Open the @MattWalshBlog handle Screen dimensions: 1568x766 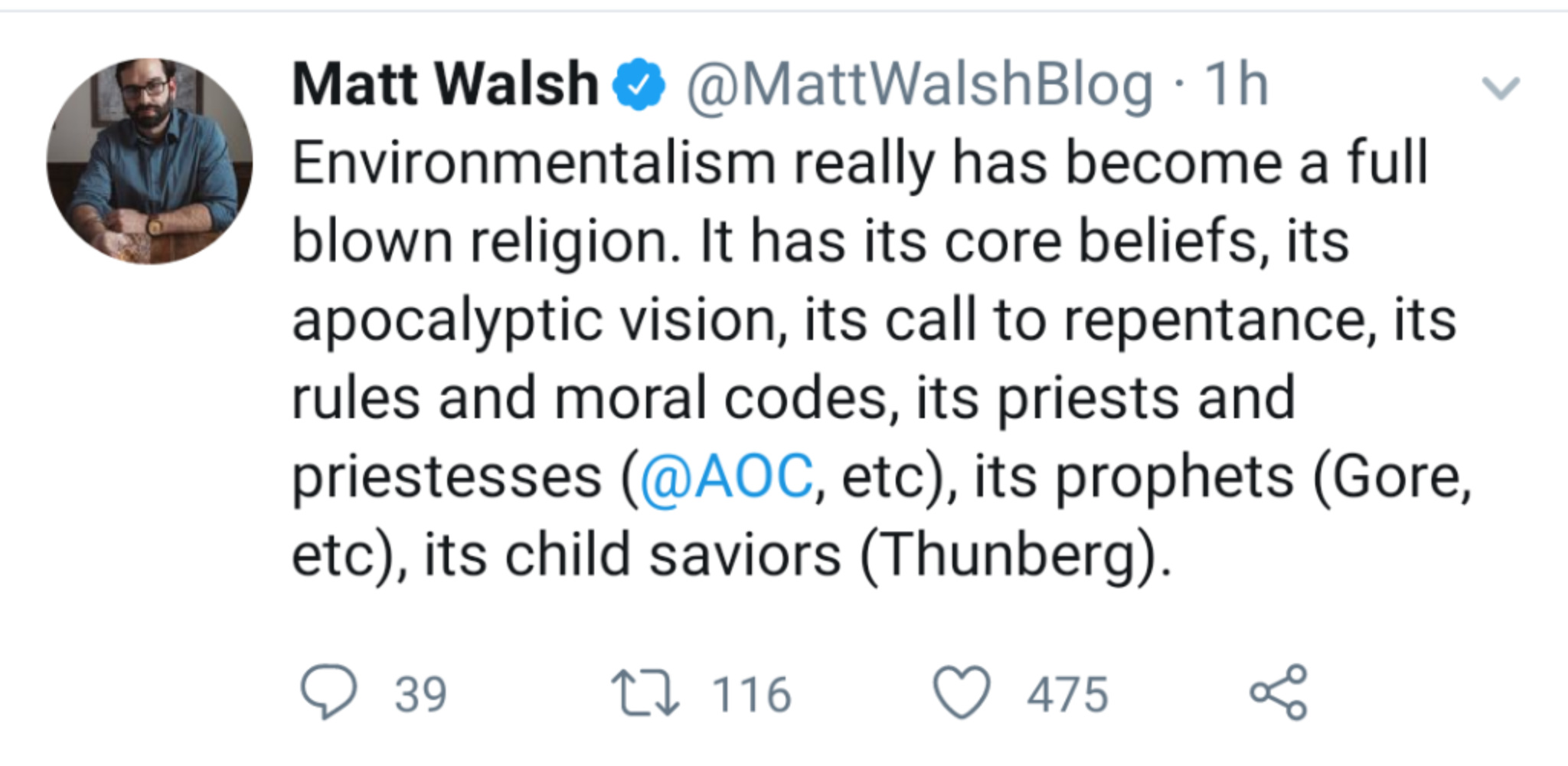[920, 86]
